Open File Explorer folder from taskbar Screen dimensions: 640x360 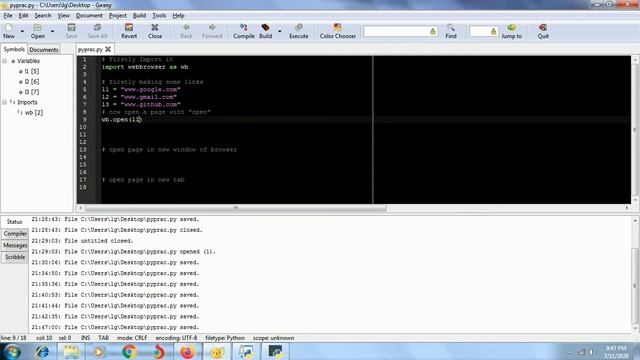pyautogui.click(x=71, y=351)
